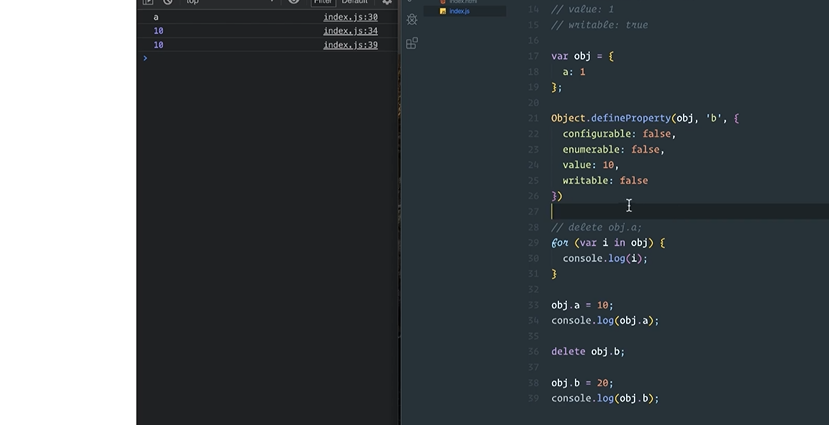The width and height of the screenshot is (829, 425).
Task: Click code line 'var obj = {'
Action: pos(582,56)
